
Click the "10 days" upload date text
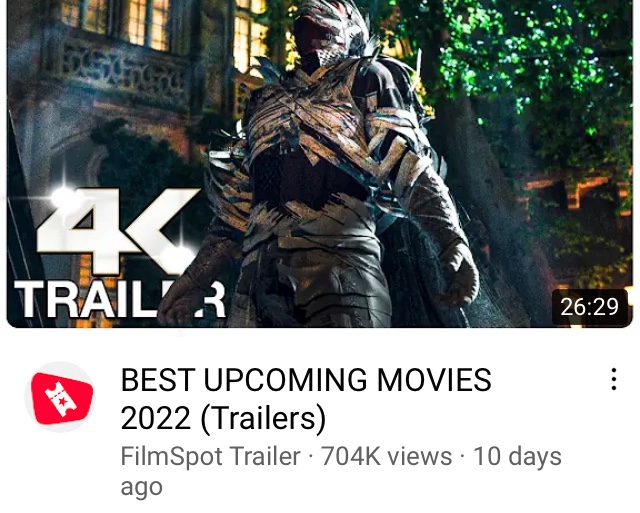[x=517, y=456]
